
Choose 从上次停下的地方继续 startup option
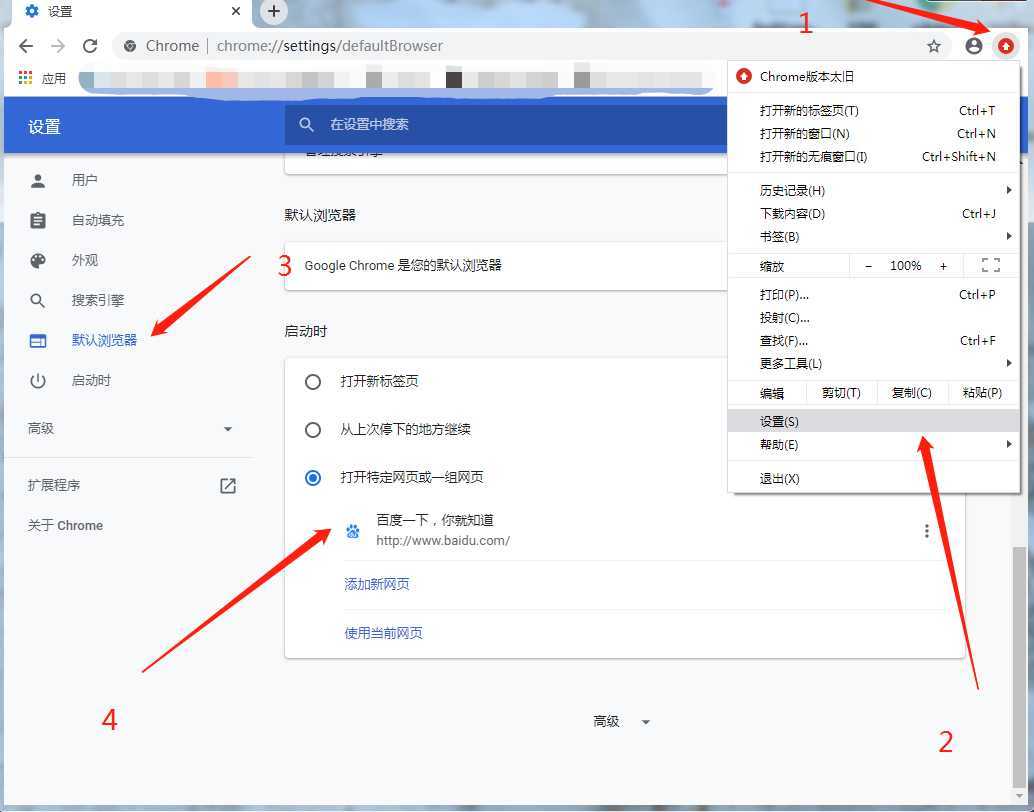tap(313, 429)
